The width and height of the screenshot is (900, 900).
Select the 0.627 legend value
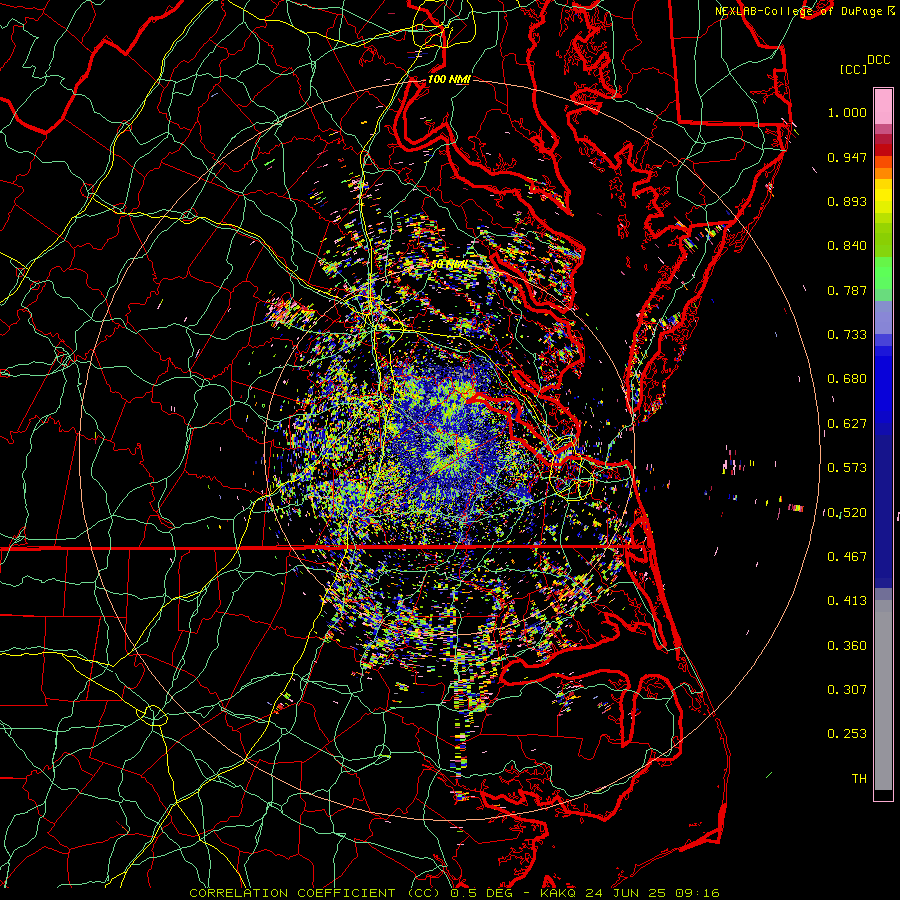point(847,424)
